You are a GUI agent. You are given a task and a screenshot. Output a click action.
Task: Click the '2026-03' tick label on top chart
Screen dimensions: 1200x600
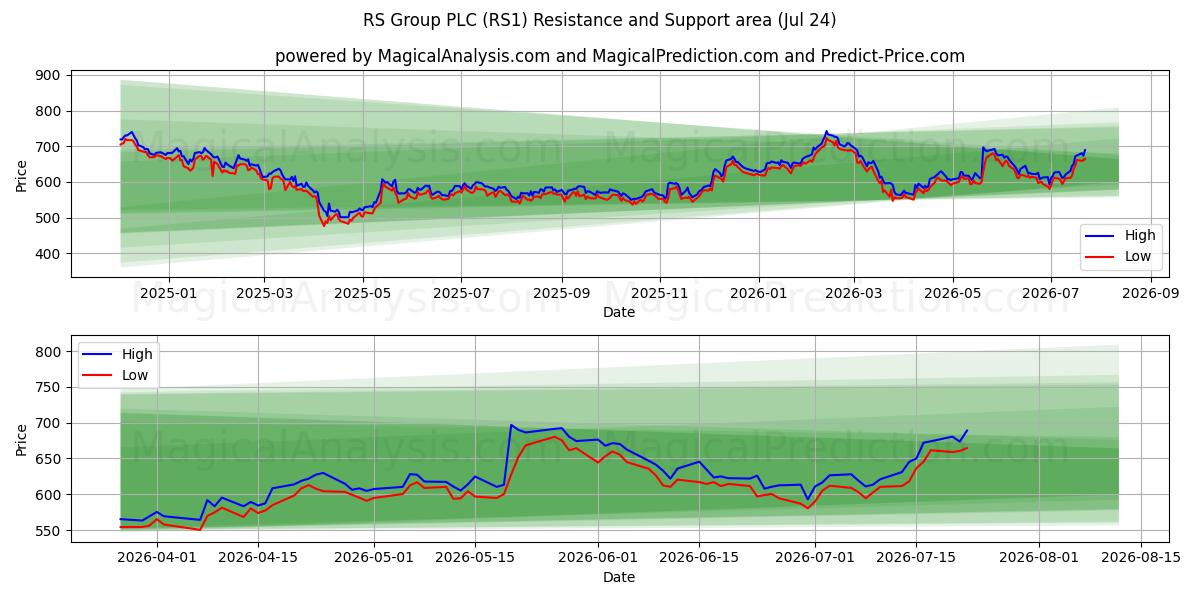tap(854, 294)
